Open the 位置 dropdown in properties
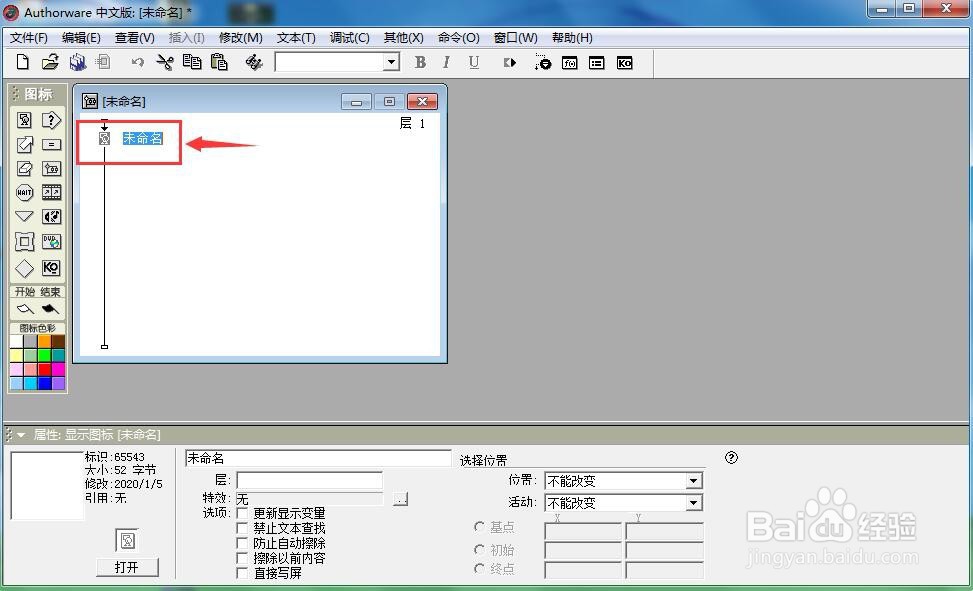973x591 pixels. pyautogui.click(x=694, y=480)
